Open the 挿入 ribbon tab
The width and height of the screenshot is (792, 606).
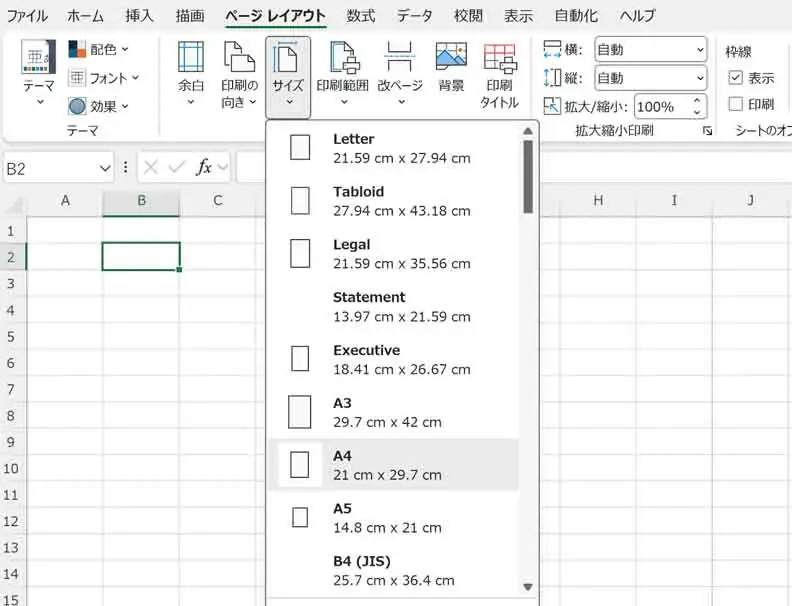[139, 16]
